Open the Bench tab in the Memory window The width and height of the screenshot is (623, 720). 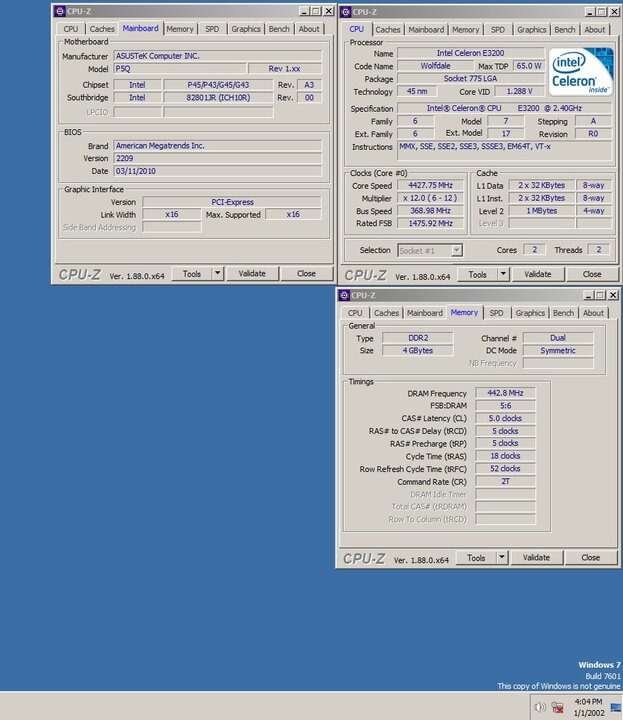(563, 313)
